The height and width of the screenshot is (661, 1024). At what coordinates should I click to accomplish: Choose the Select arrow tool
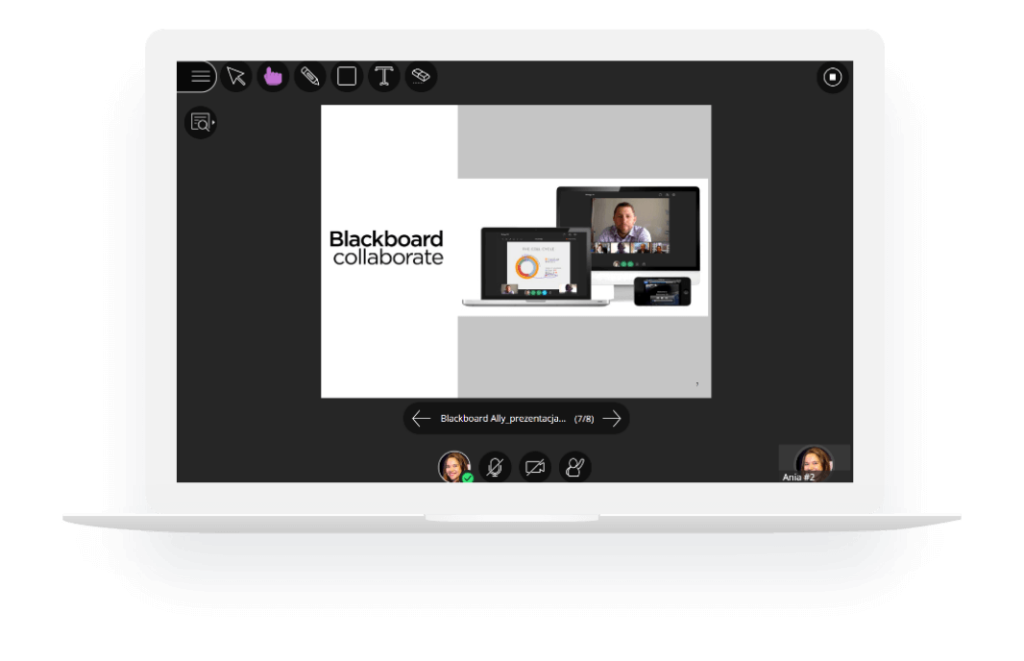236,76
